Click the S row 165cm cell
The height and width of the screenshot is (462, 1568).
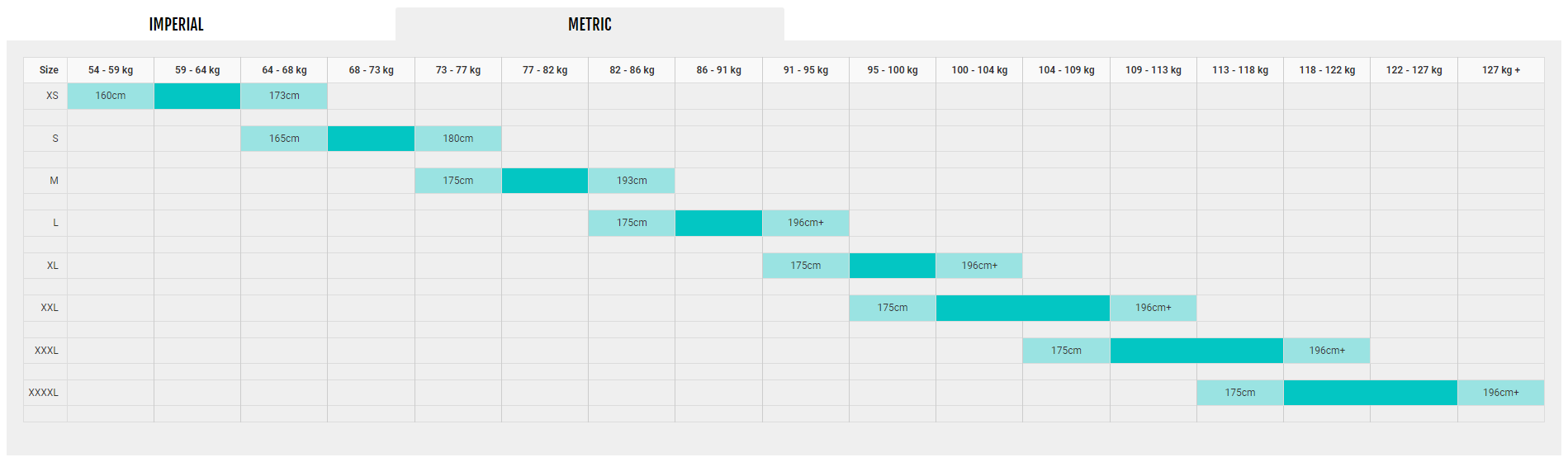tap(284, 139)
